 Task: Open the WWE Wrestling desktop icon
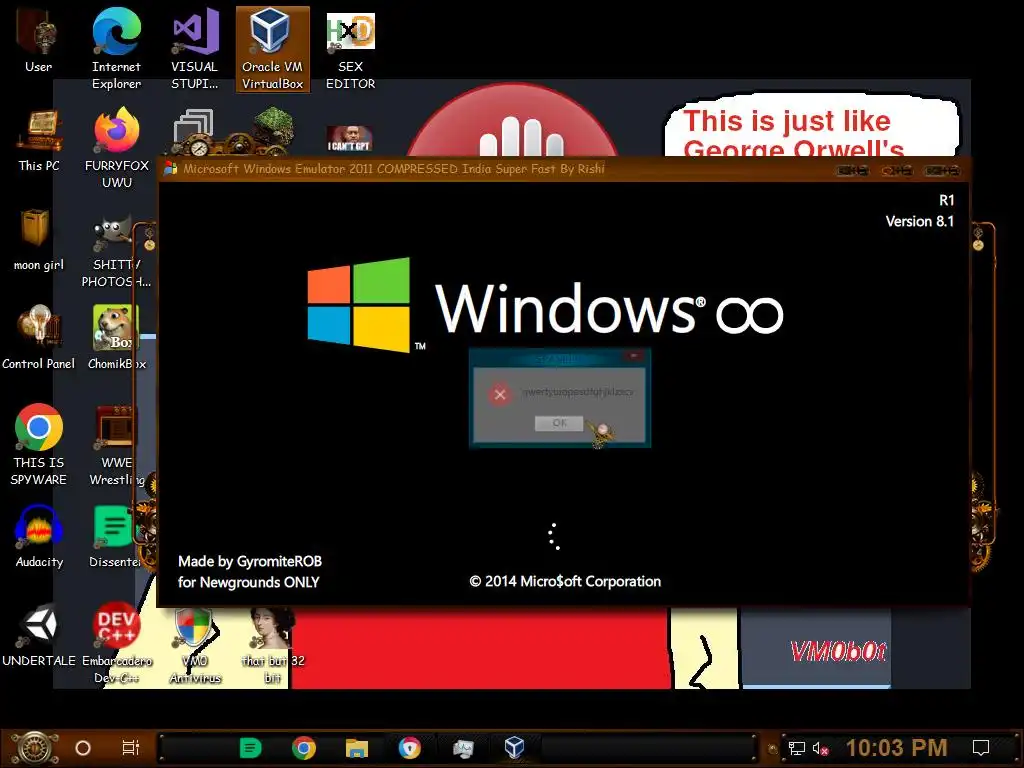pyautogui.click(x=117, y=445)
